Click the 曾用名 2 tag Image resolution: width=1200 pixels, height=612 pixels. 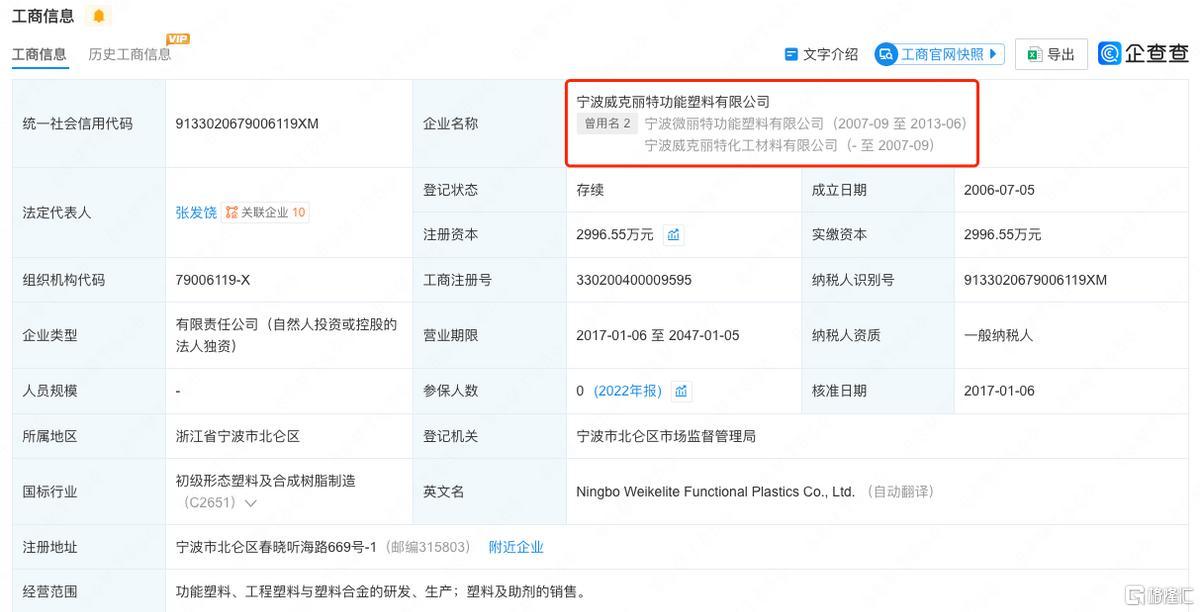coord(607,124)
